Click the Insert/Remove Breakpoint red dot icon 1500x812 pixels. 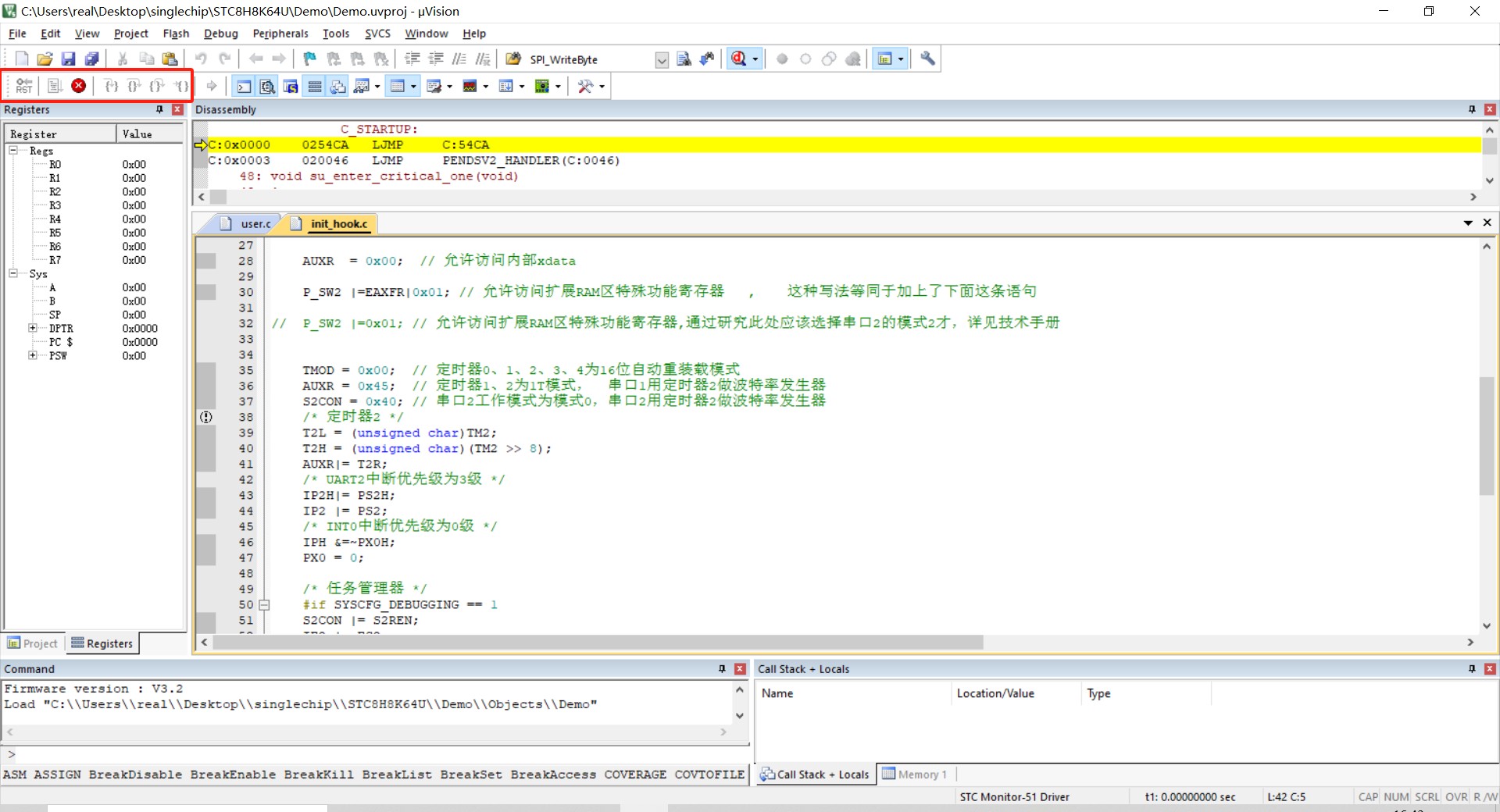pyautogui.click(x=782, y=59)
